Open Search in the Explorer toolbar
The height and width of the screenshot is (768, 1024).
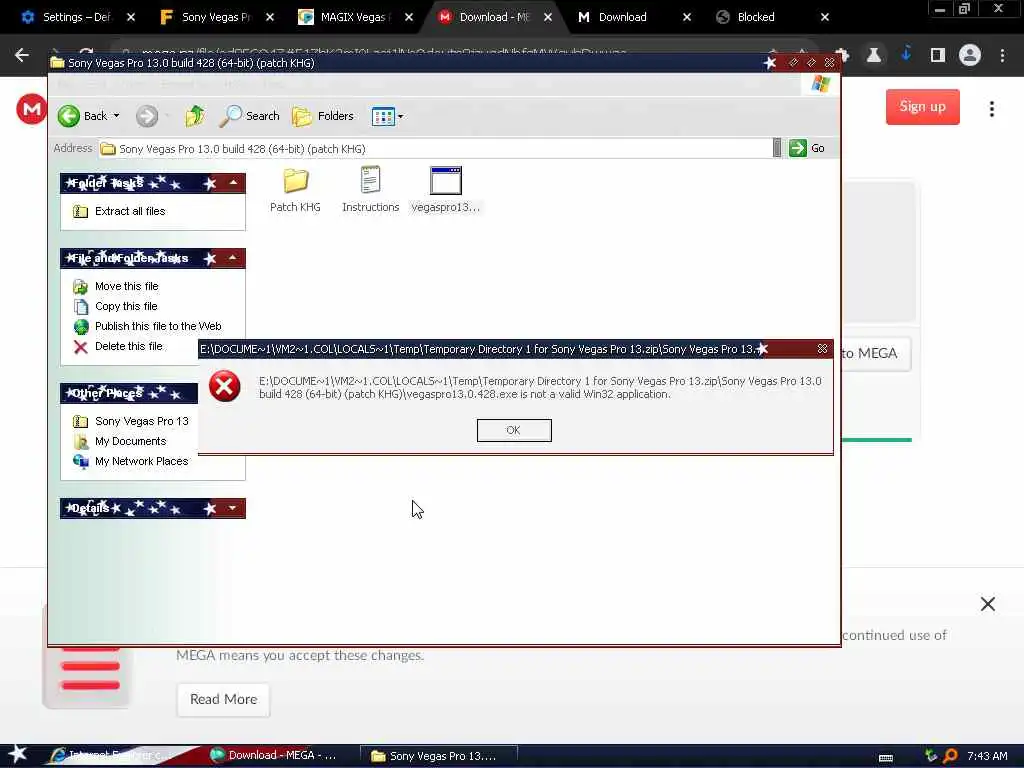pos(249,116)
